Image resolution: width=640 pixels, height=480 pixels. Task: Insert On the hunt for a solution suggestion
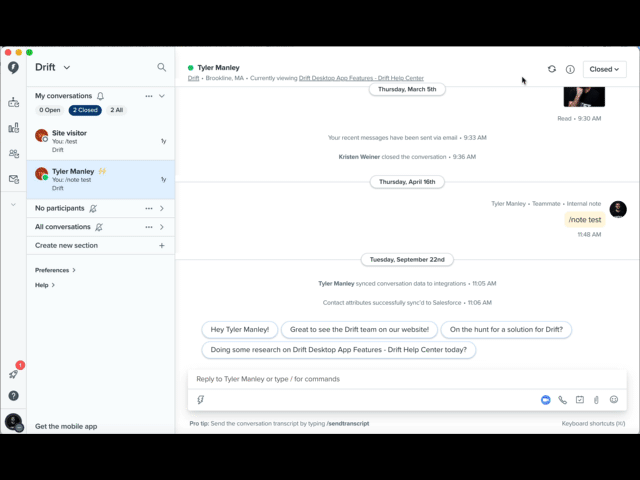506,329
